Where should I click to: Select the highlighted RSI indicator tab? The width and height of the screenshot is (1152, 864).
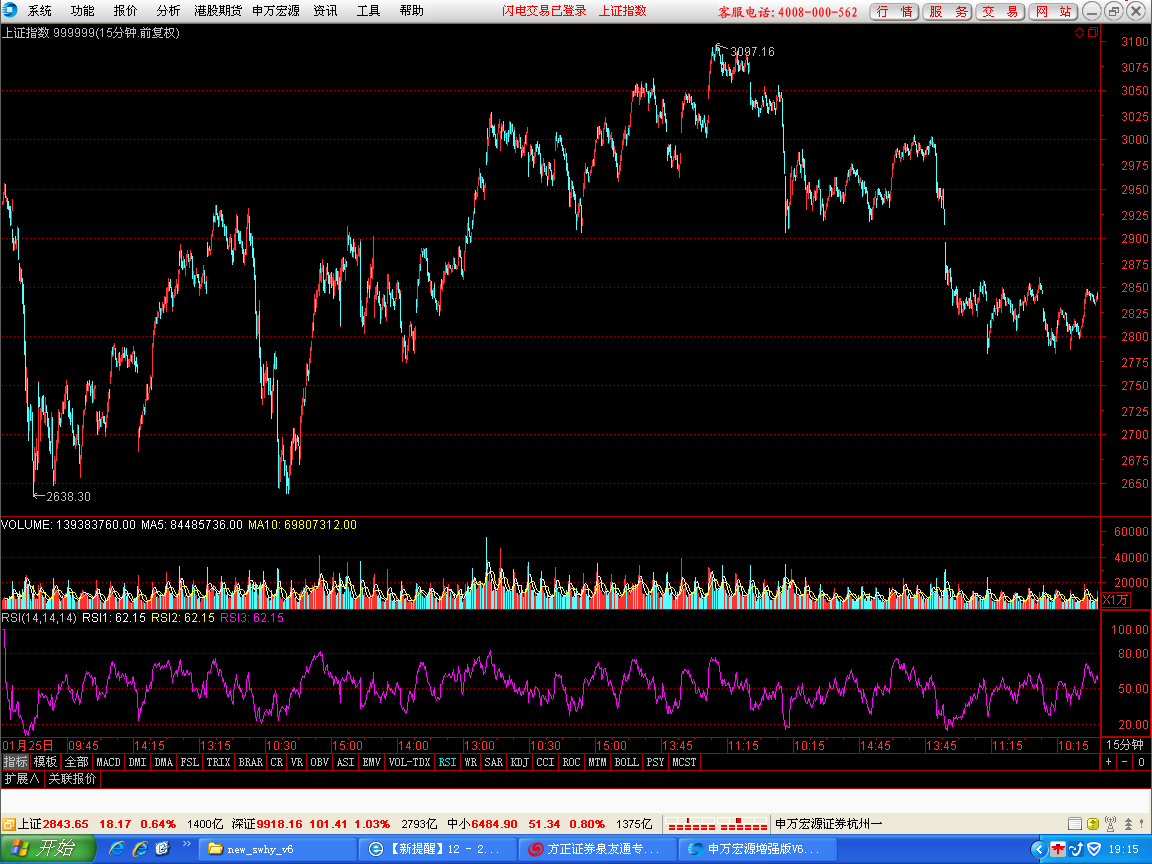(447, 762)
